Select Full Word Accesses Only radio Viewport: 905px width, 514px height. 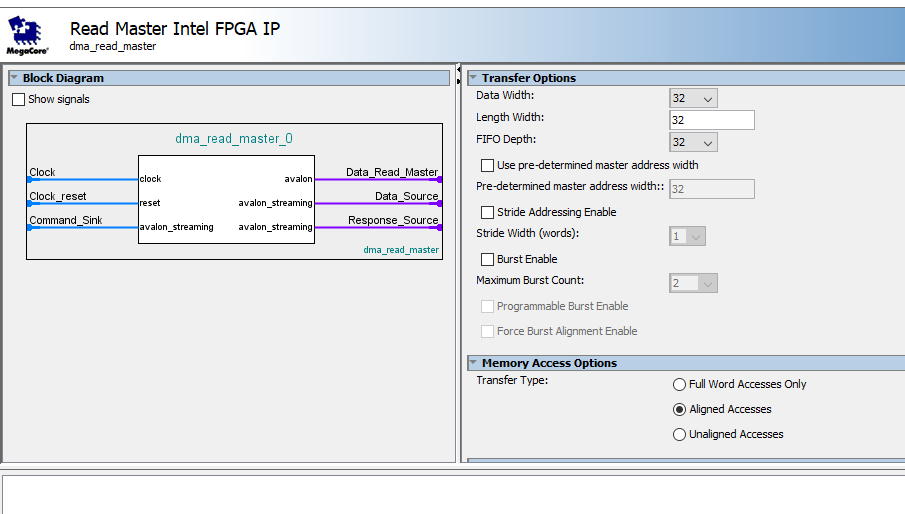point(679,384)
